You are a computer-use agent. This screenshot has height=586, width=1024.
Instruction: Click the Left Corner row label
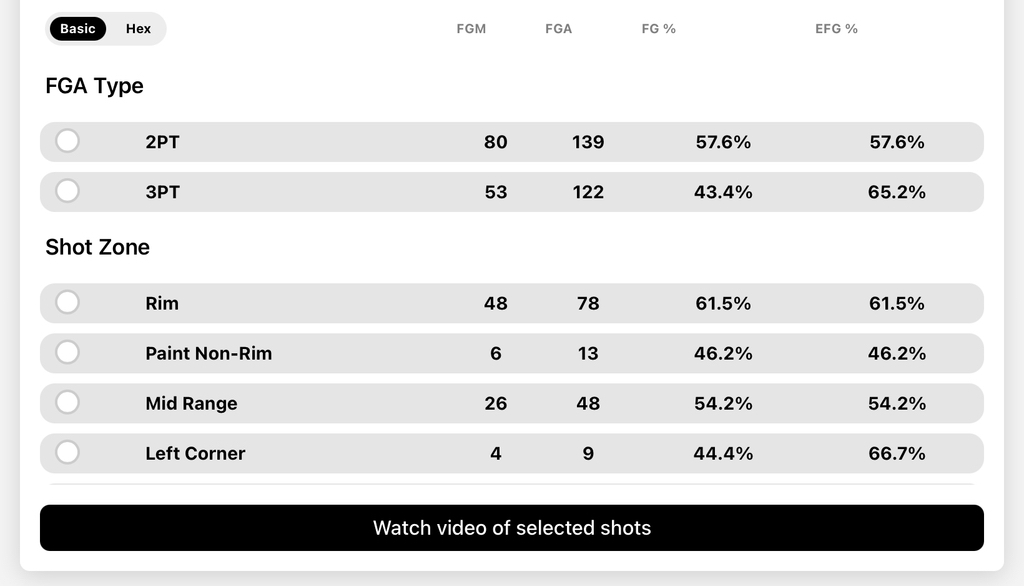(195, 453)
